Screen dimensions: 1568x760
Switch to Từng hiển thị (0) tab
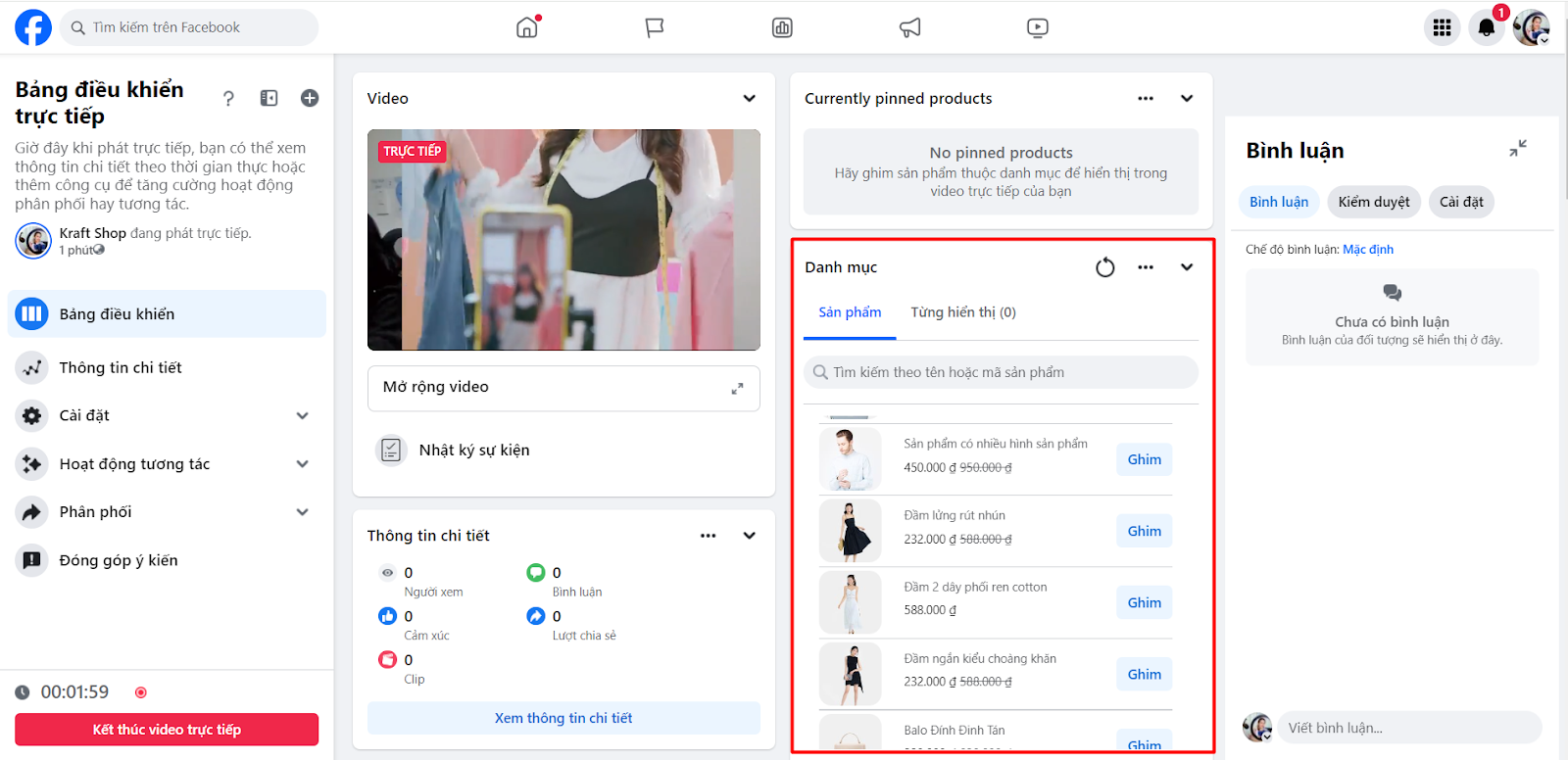[963, 312]
